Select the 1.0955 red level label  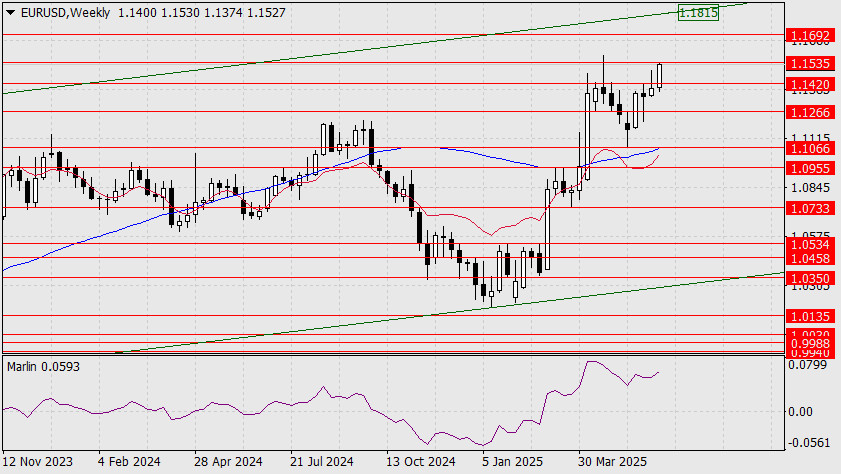tap(810, 169)
